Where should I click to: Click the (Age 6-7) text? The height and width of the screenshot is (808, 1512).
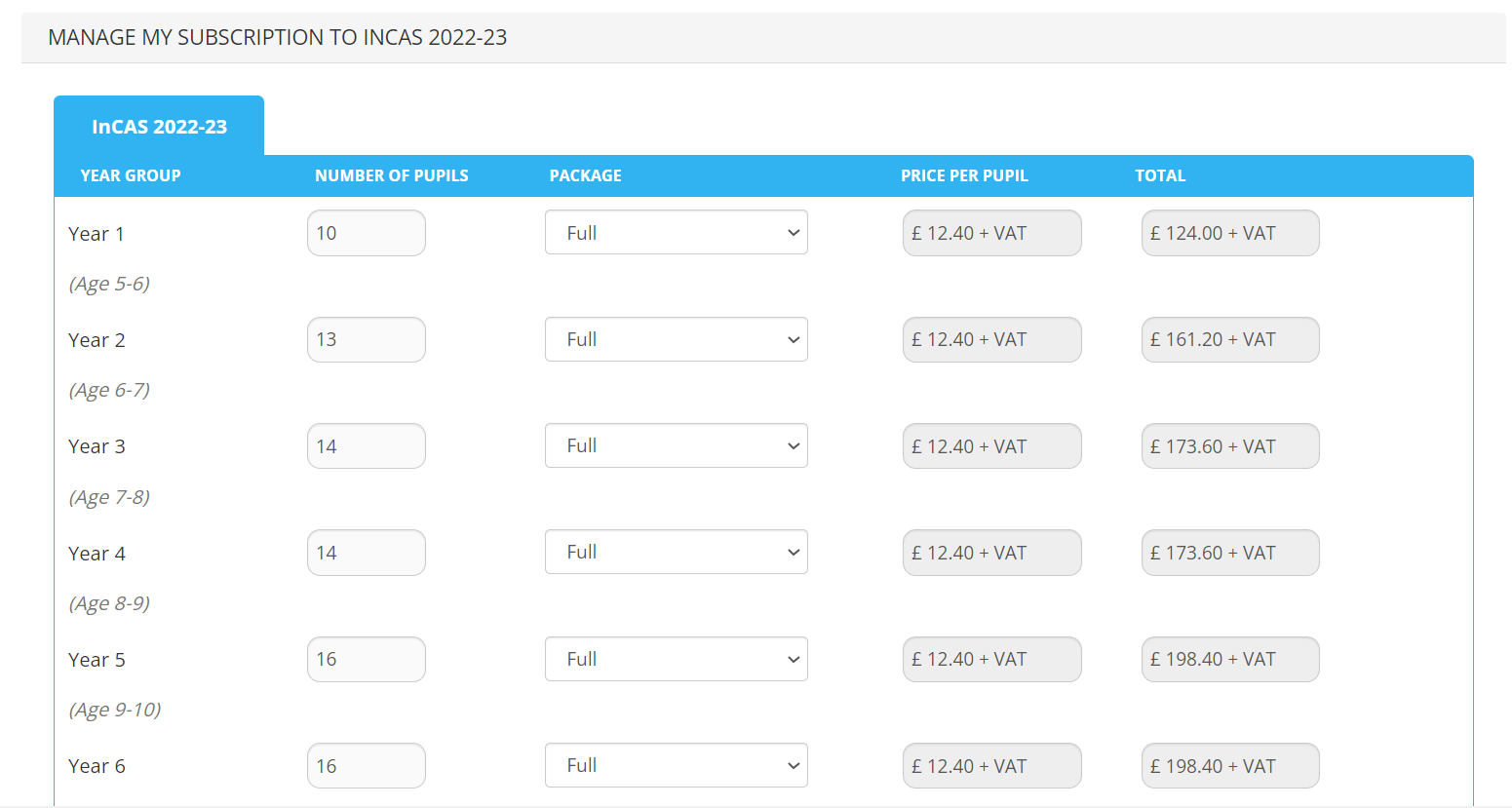[109, 390]
